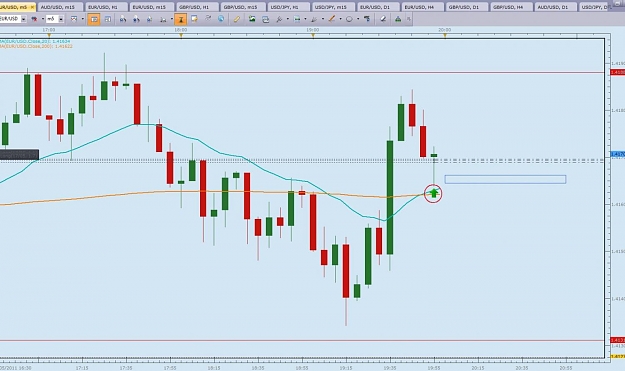Screen dimensions: 625x371
Task: Click the zoom tool icon in toolbar
Action: click(x=279, y=19)
